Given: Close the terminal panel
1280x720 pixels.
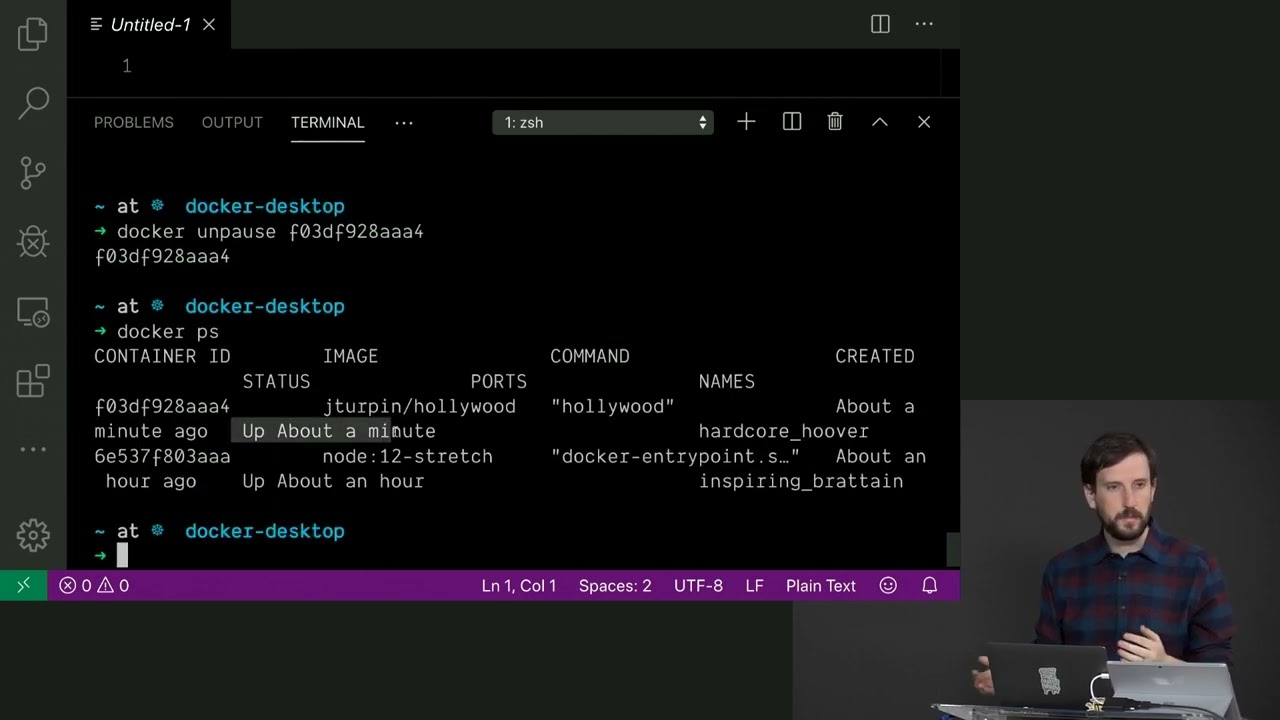Looking at the screenshot, I should click(924, 122).
